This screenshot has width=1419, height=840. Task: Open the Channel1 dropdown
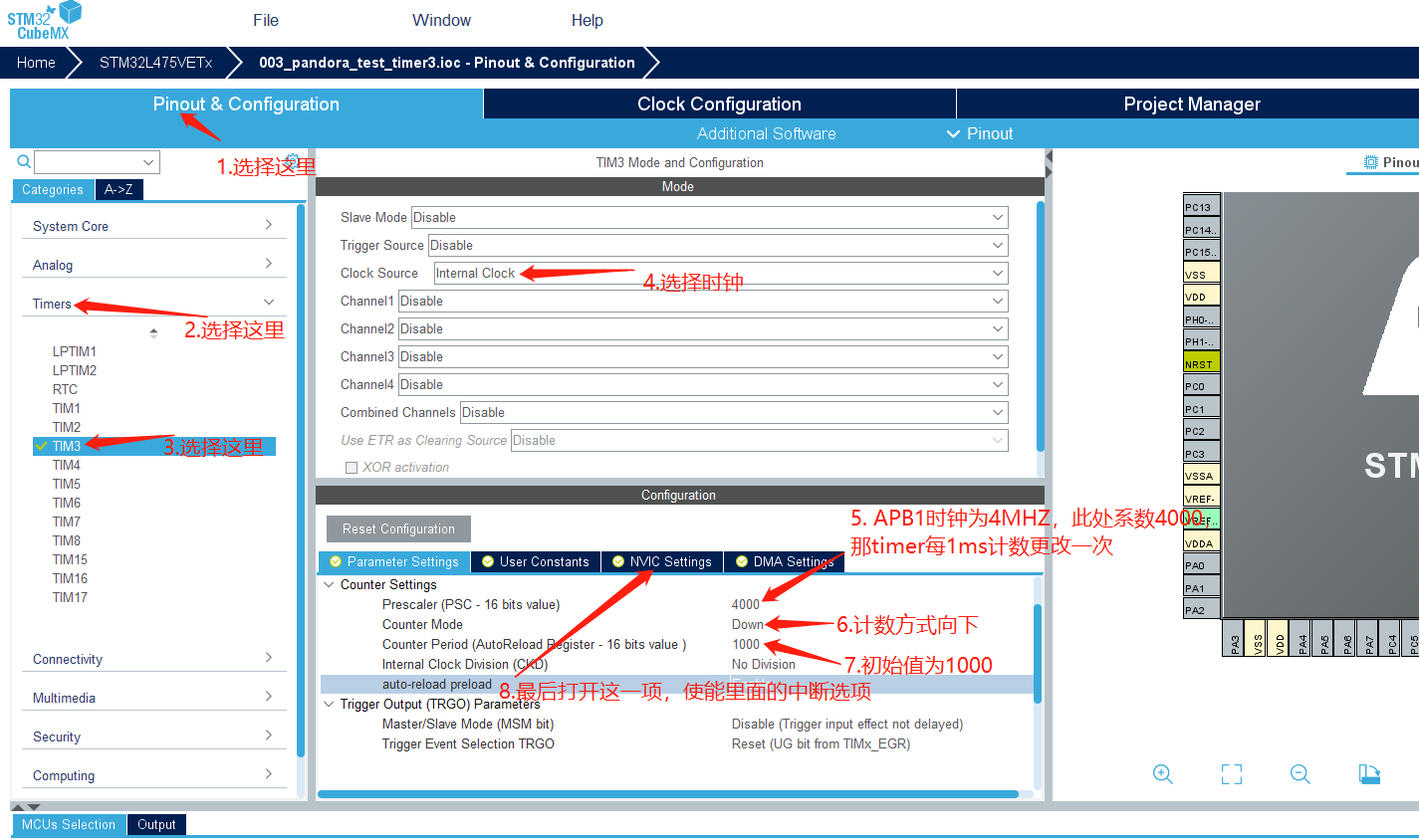click(703, 302)
